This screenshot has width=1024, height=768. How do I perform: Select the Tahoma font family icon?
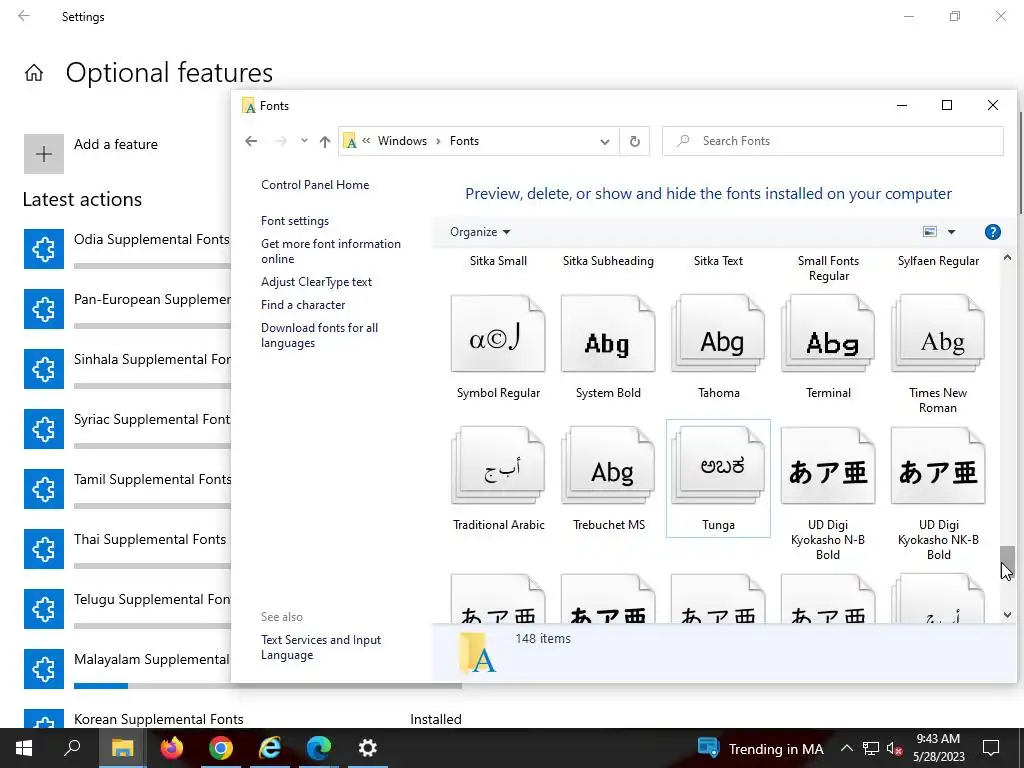point(718,334)
